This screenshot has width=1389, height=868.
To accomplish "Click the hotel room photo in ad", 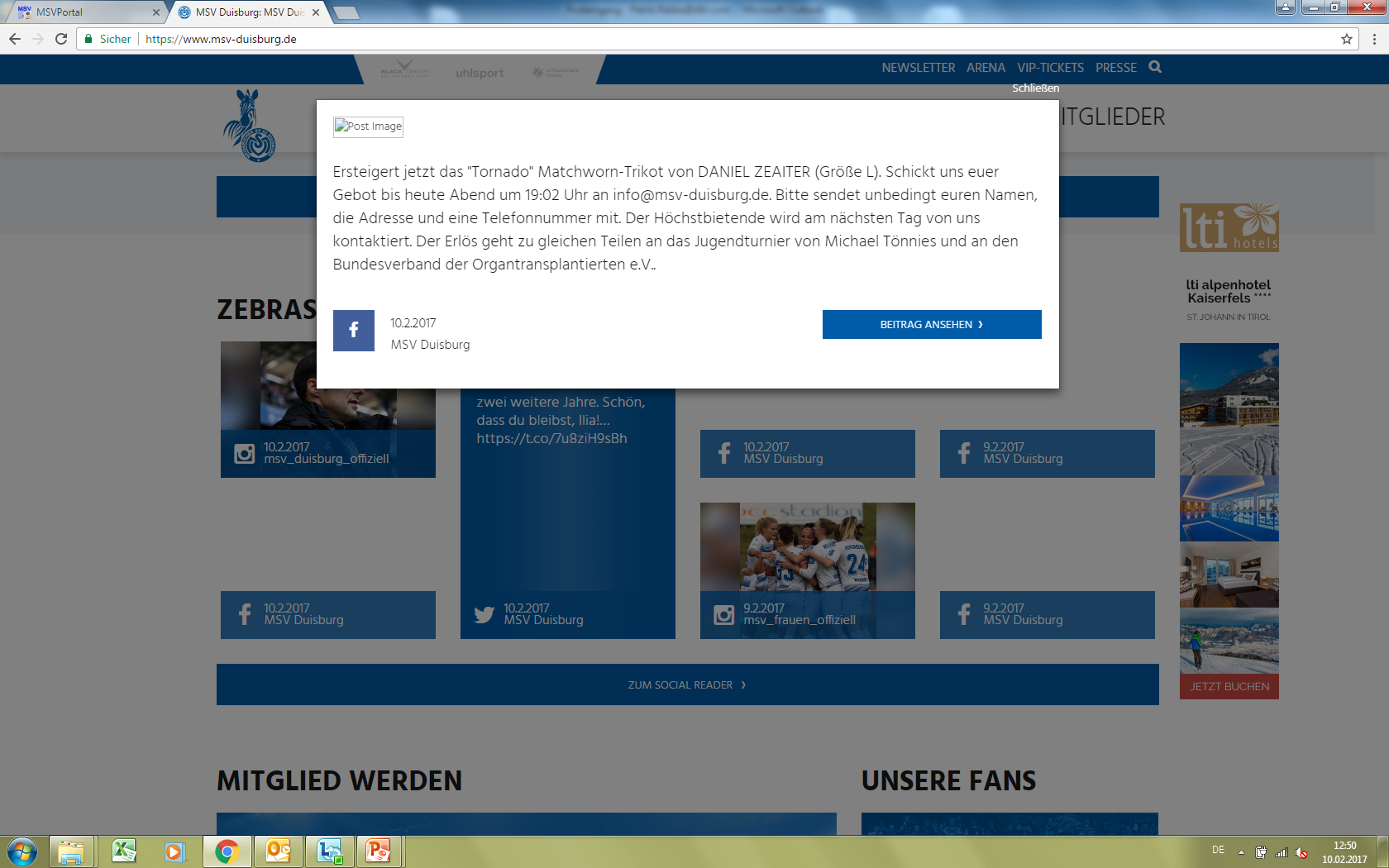I will (x=1229, y=575).
